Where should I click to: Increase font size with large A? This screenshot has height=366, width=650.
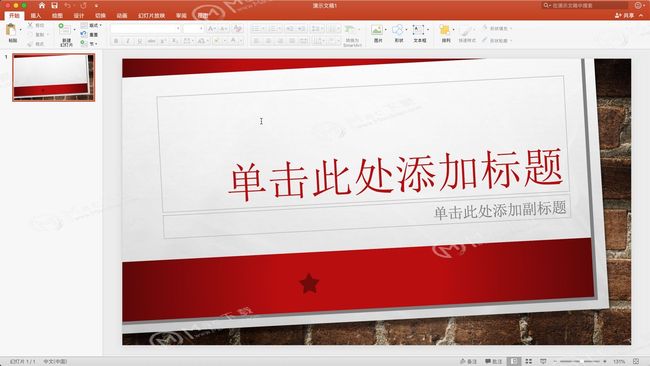point(211,29)
